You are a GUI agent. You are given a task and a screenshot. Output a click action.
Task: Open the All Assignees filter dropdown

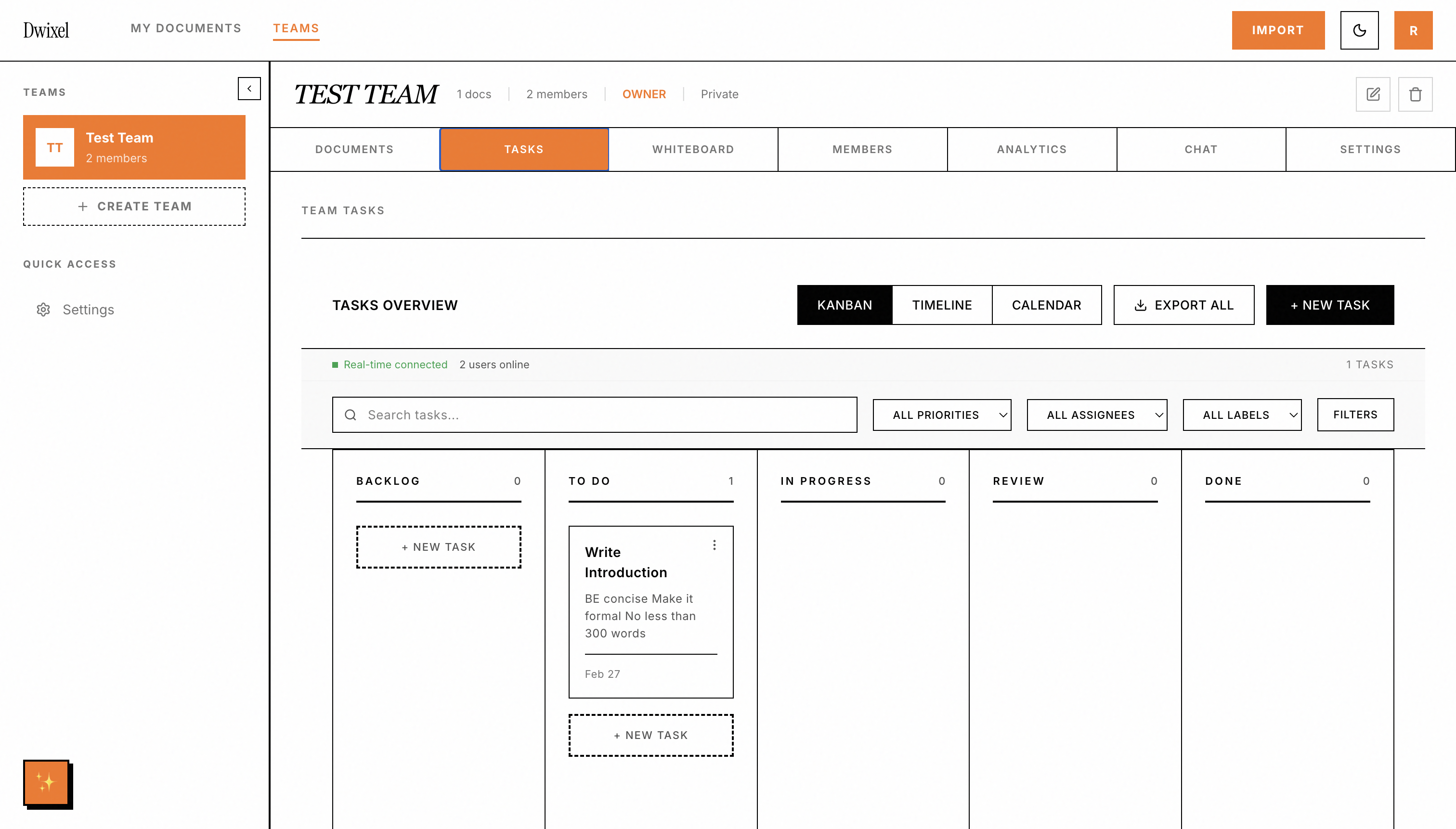1096,414
